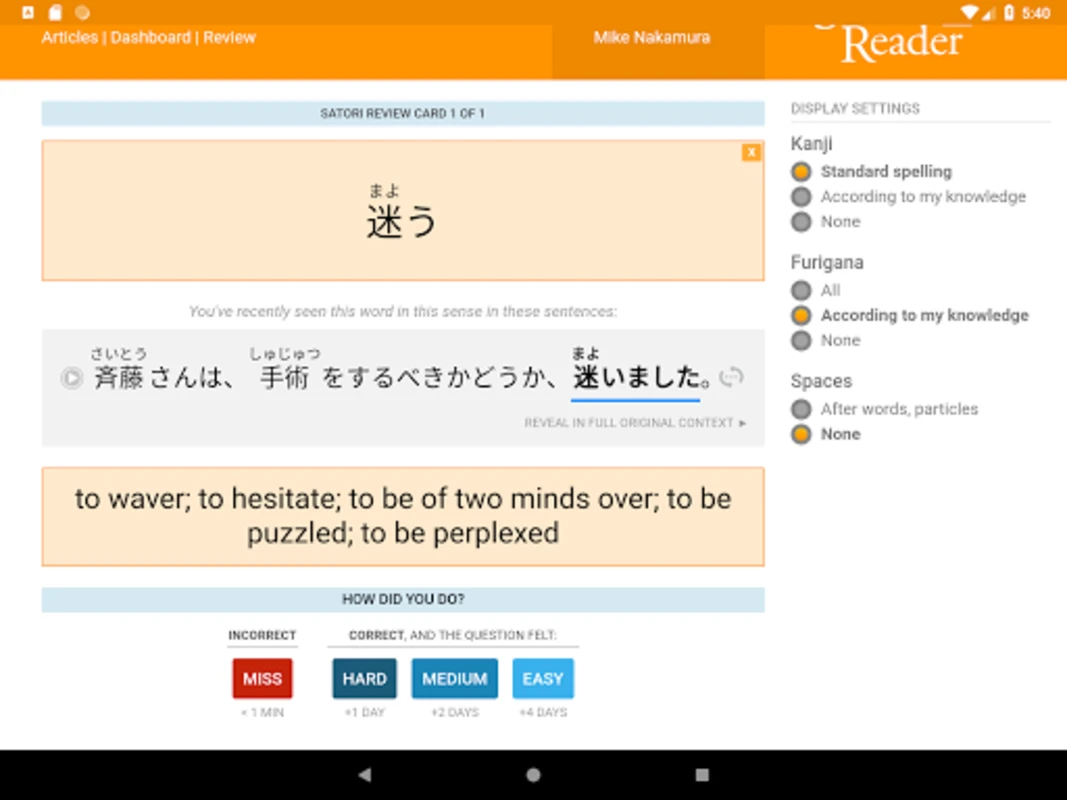The width and height of the screenshot is (1067, 800).
Task: Click the link icon after the sentence
Action: click(x=732, y=376)
